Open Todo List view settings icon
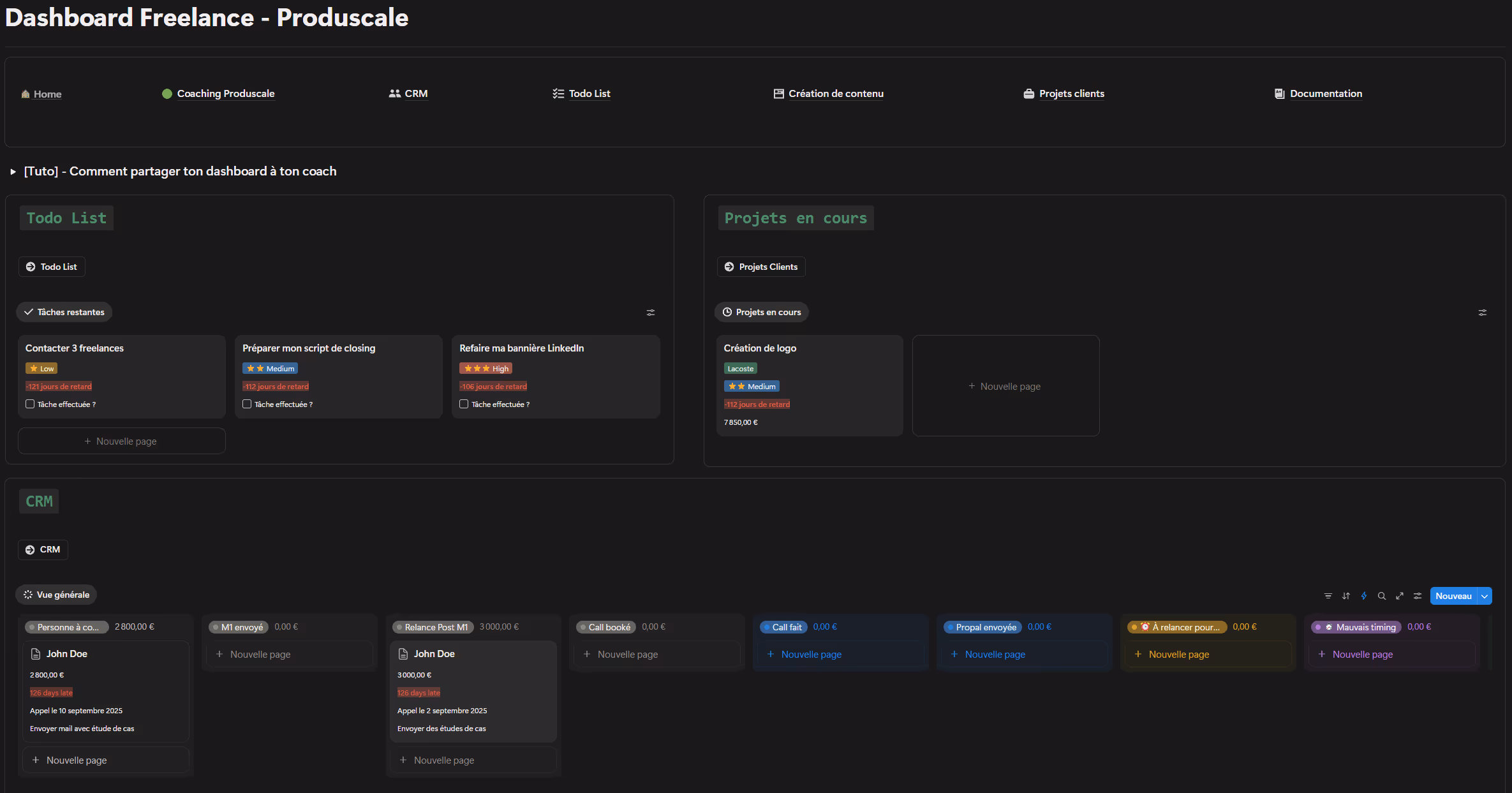 point(650,313)
